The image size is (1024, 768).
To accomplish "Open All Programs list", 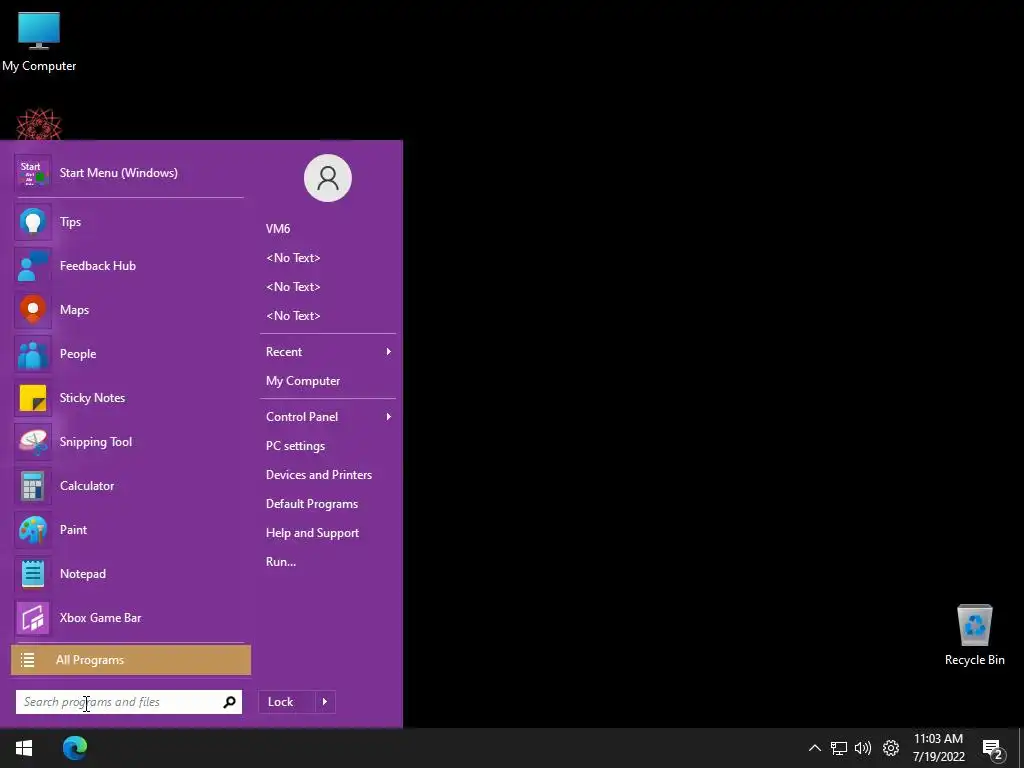I will click(131, 660).
